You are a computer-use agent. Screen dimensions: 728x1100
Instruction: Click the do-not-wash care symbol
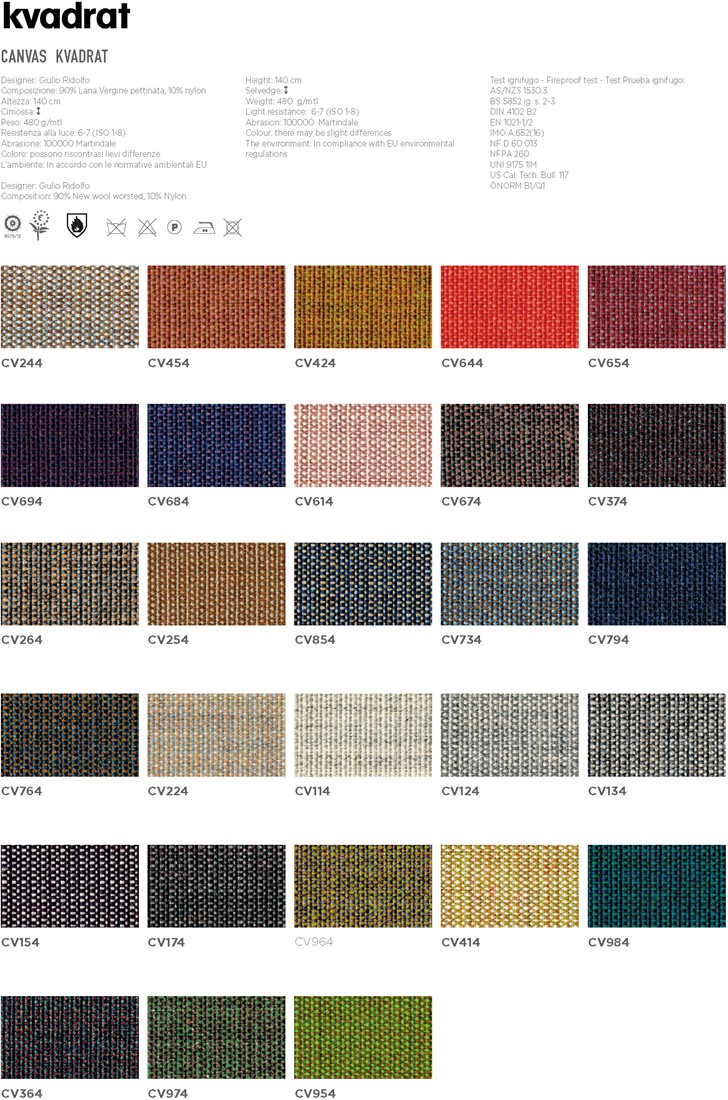tap(116, 227)
